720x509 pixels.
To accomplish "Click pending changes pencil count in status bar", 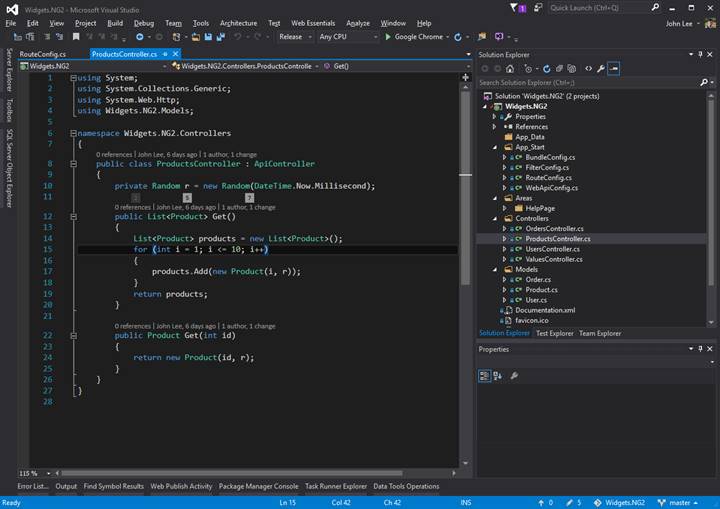I will [x=574, y=503].
